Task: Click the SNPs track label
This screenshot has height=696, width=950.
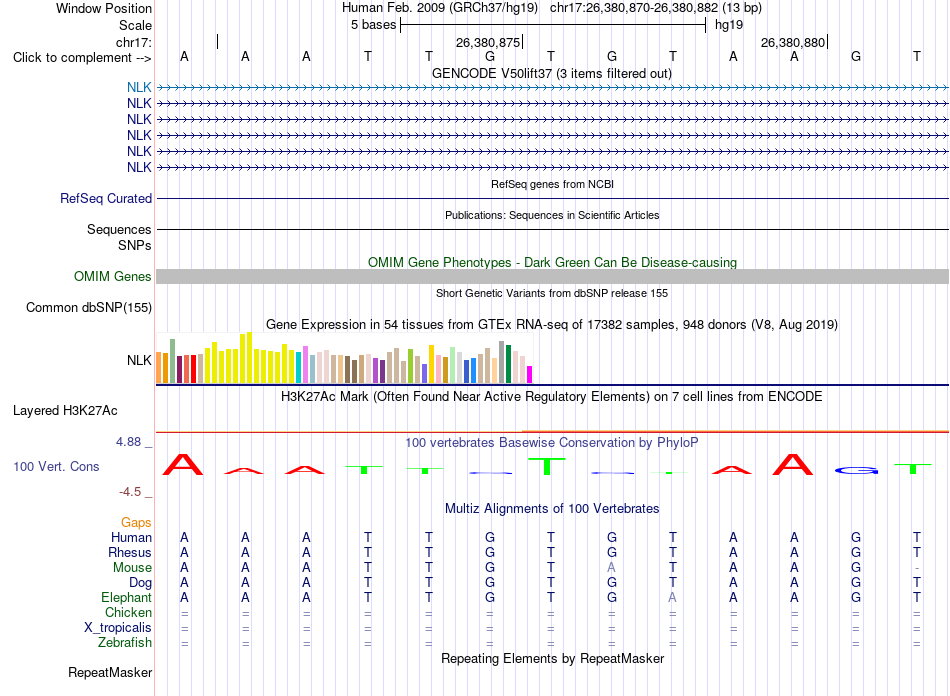Action: tap(135, 245)
